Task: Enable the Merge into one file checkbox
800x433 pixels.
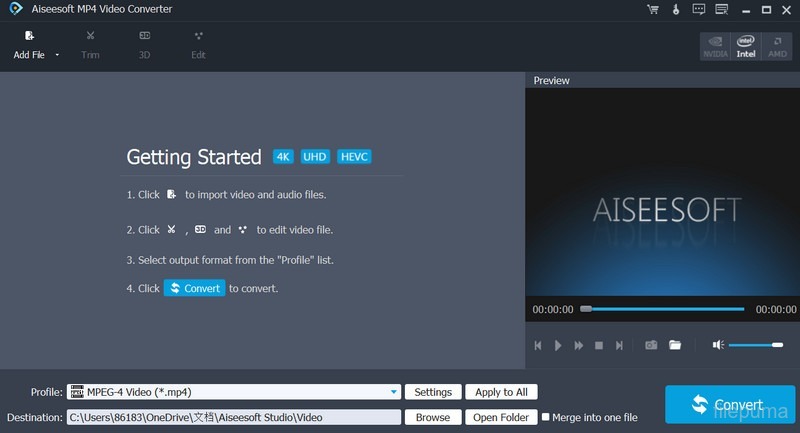Action: click(x=545, y=417)
